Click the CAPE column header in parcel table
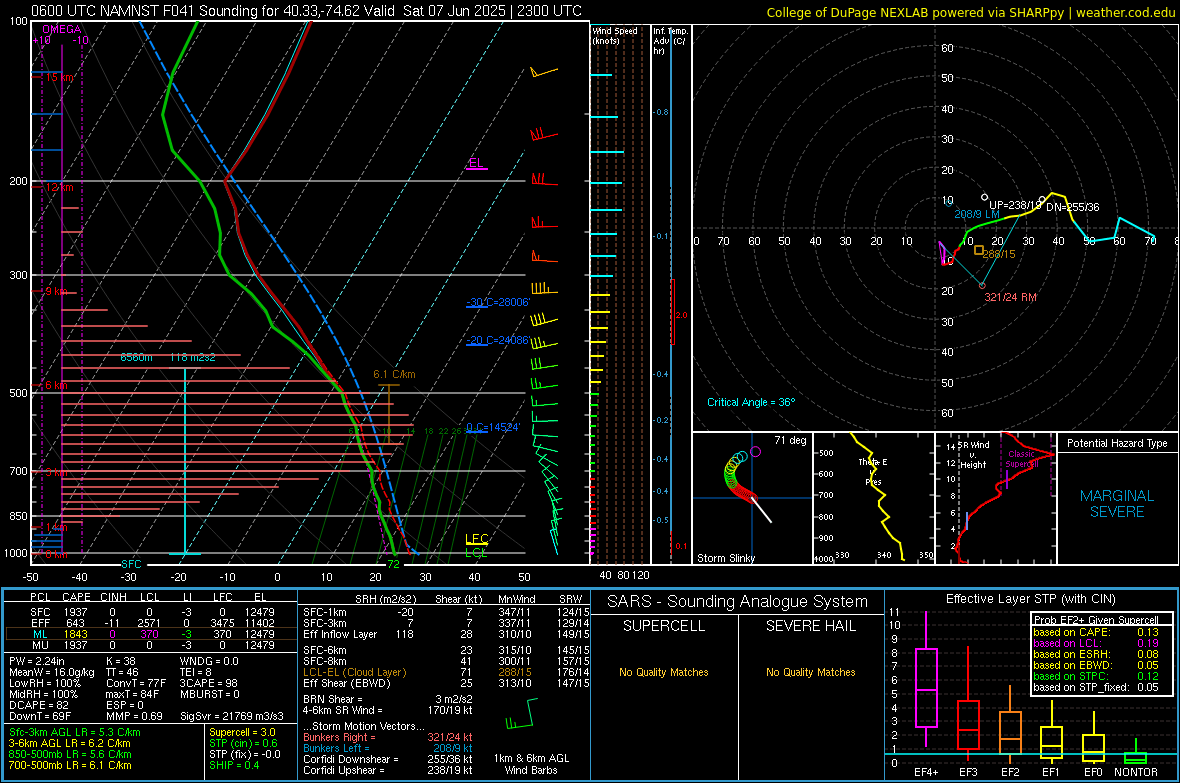 [x=76, y=597]
